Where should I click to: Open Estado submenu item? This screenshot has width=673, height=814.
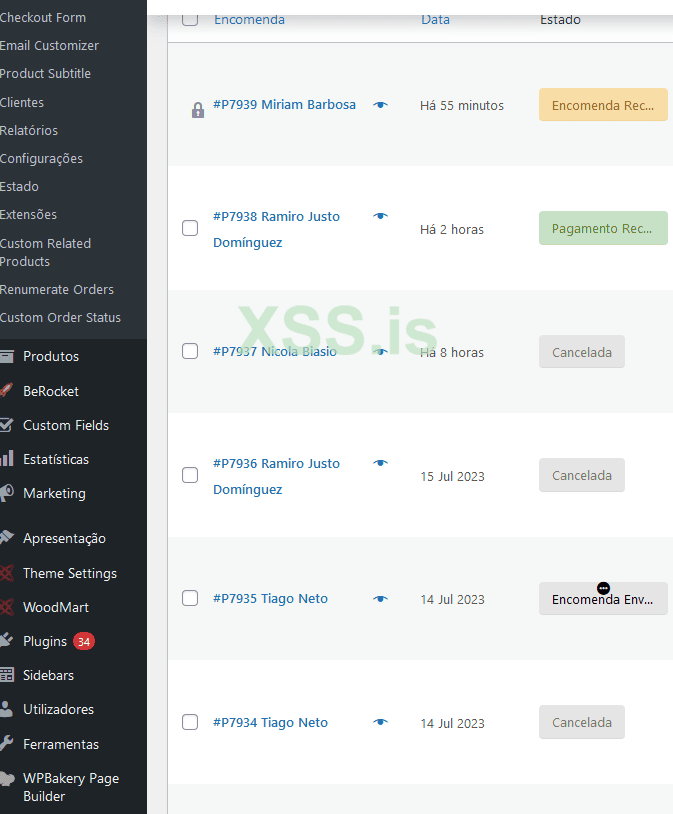coord(19,186)
